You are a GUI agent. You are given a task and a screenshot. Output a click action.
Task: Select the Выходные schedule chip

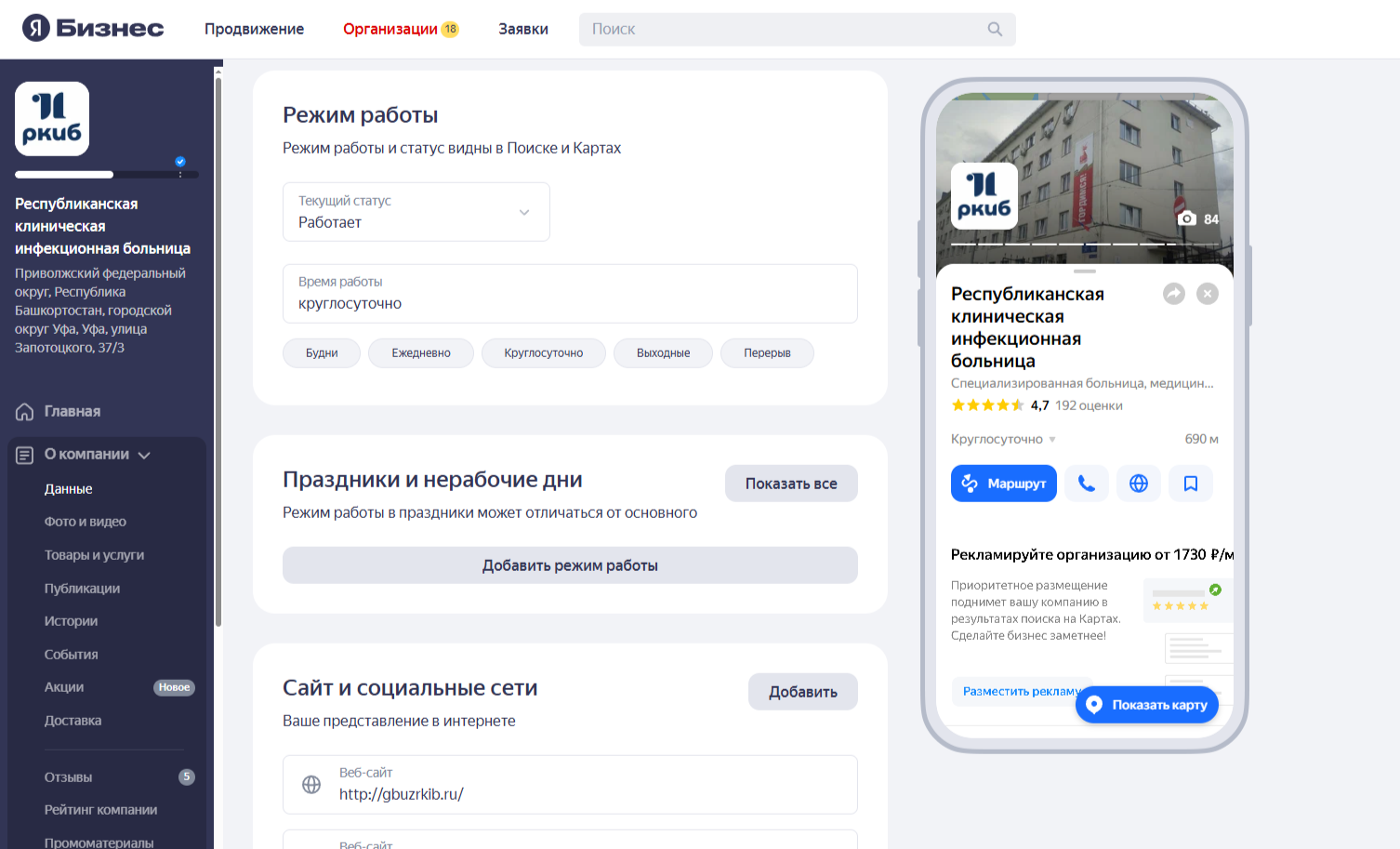coord(663,353)
